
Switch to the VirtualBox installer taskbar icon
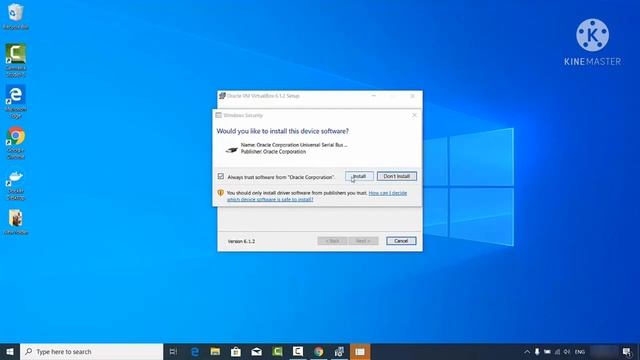tap(339, 351)
